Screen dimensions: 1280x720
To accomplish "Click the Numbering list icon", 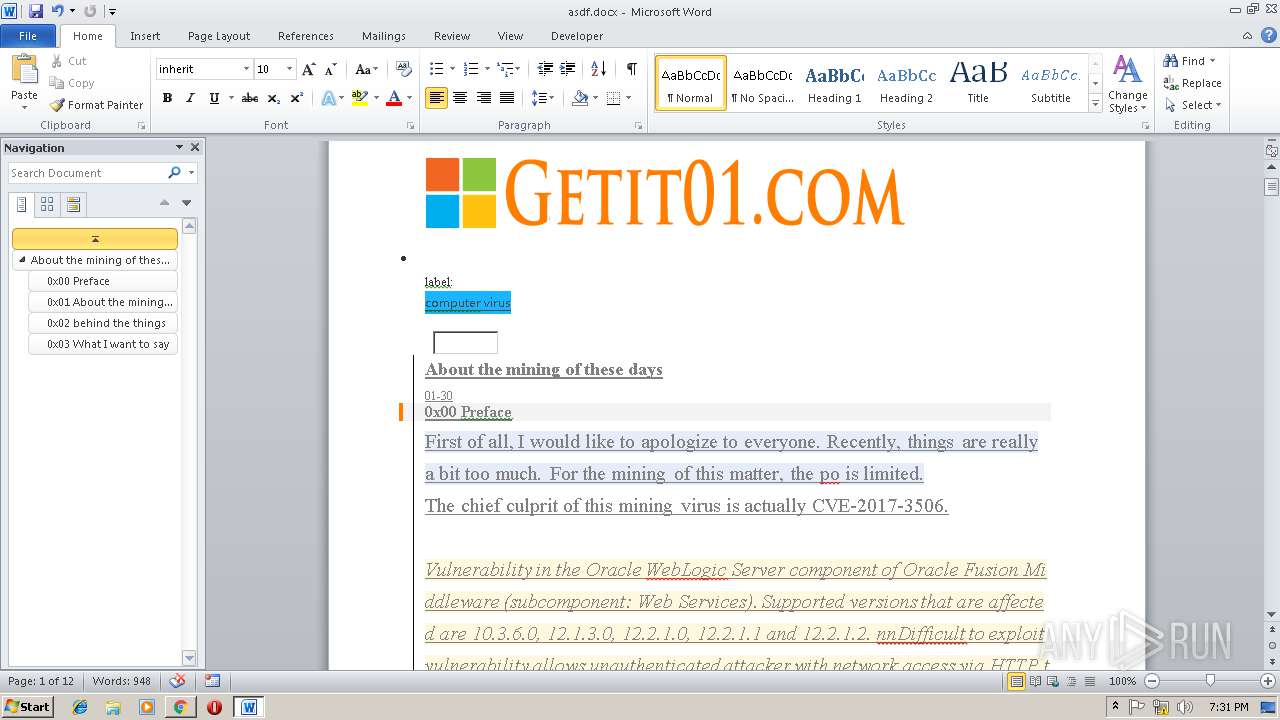I will [x=471, y=69].
